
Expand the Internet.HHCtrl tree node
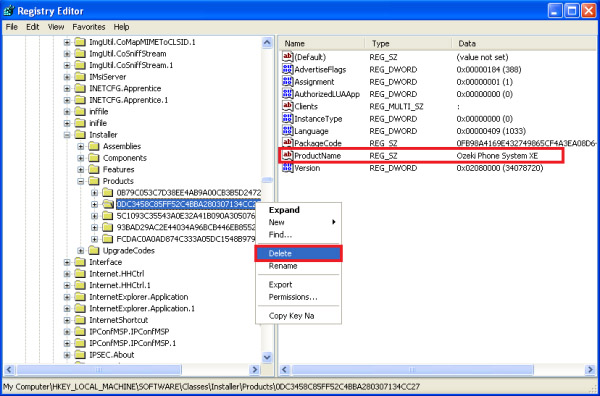[x=67, y=274]
